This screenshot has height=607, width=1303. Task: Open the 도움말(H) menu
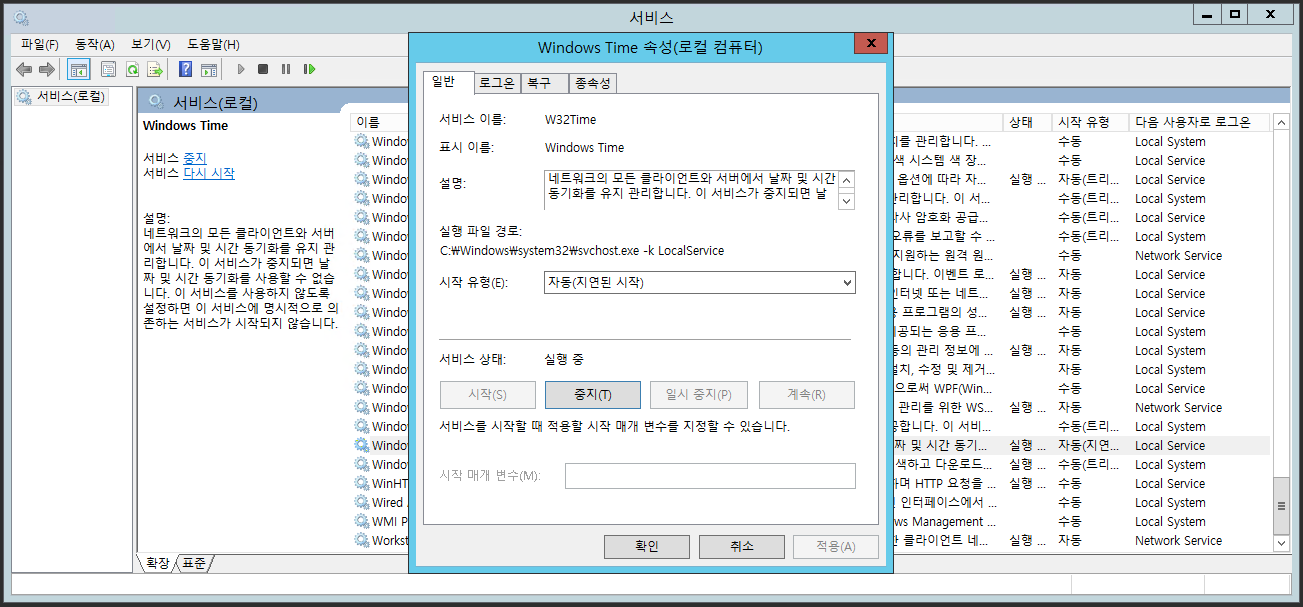point(213,45)
